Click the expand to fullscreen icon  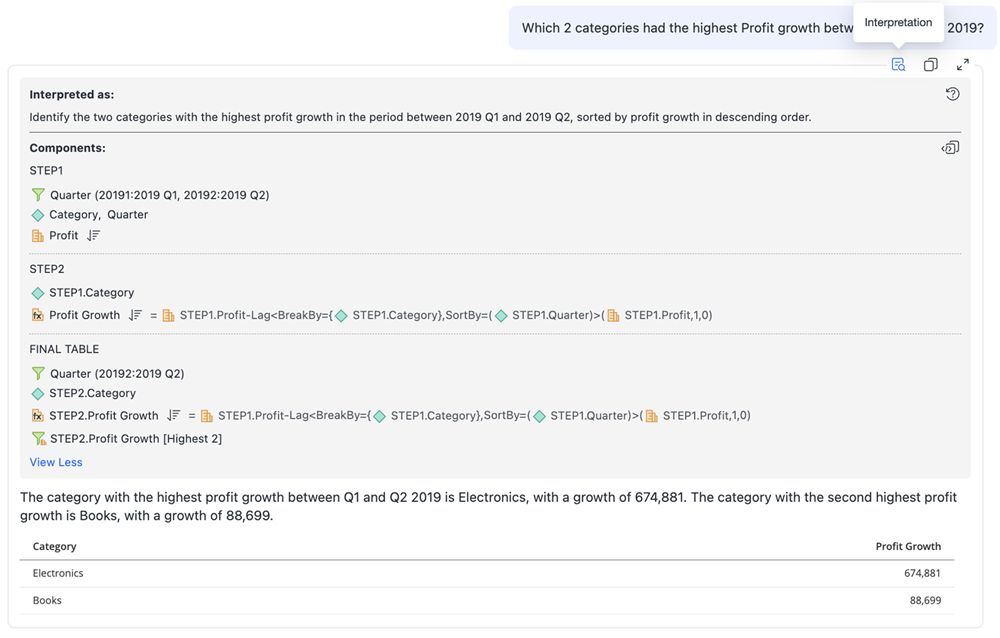coord(962,65)
